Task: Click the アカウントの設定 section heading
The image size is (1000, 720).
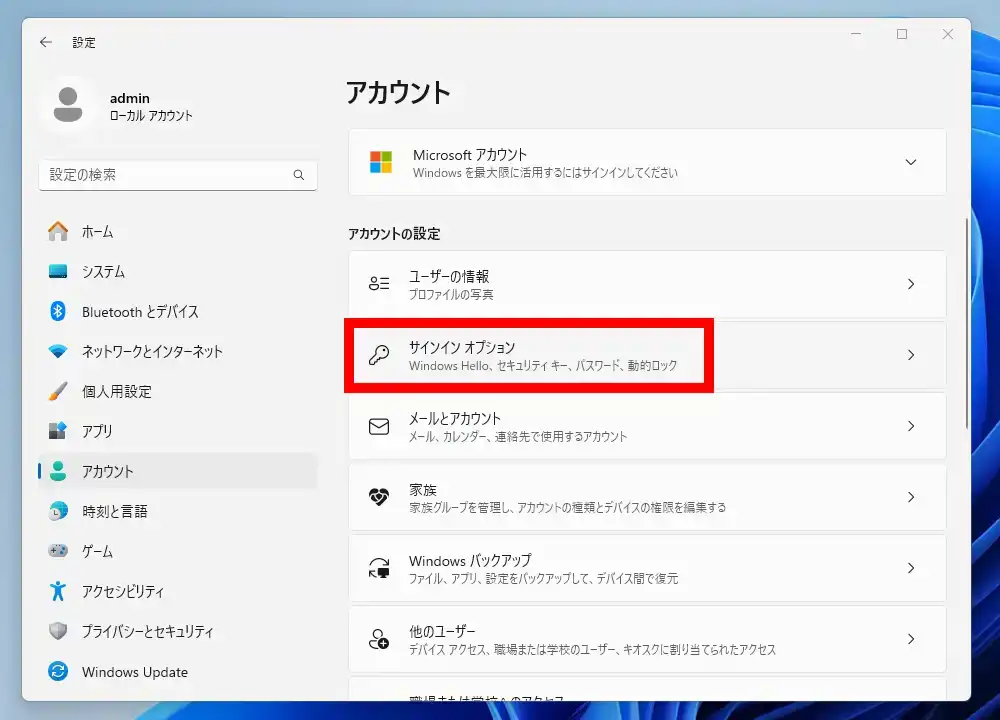Action: 394,234
